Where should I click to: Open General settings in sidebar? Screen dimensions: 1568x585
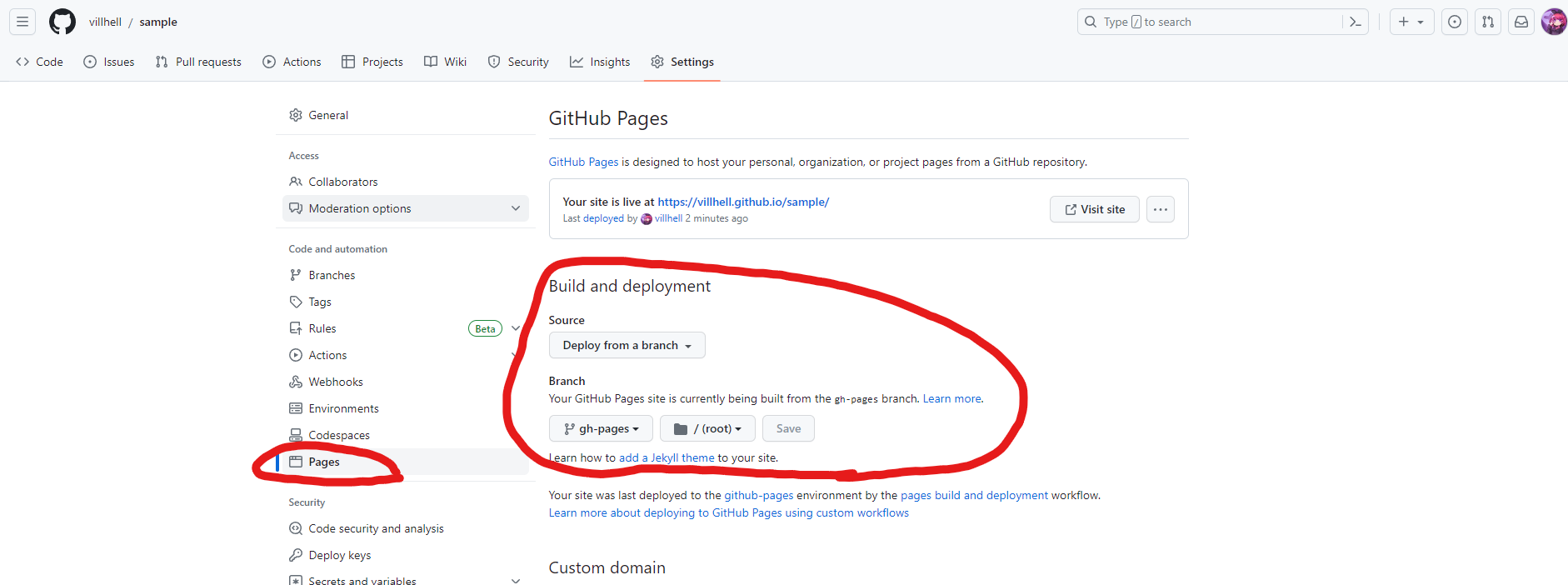pos(406,115)
